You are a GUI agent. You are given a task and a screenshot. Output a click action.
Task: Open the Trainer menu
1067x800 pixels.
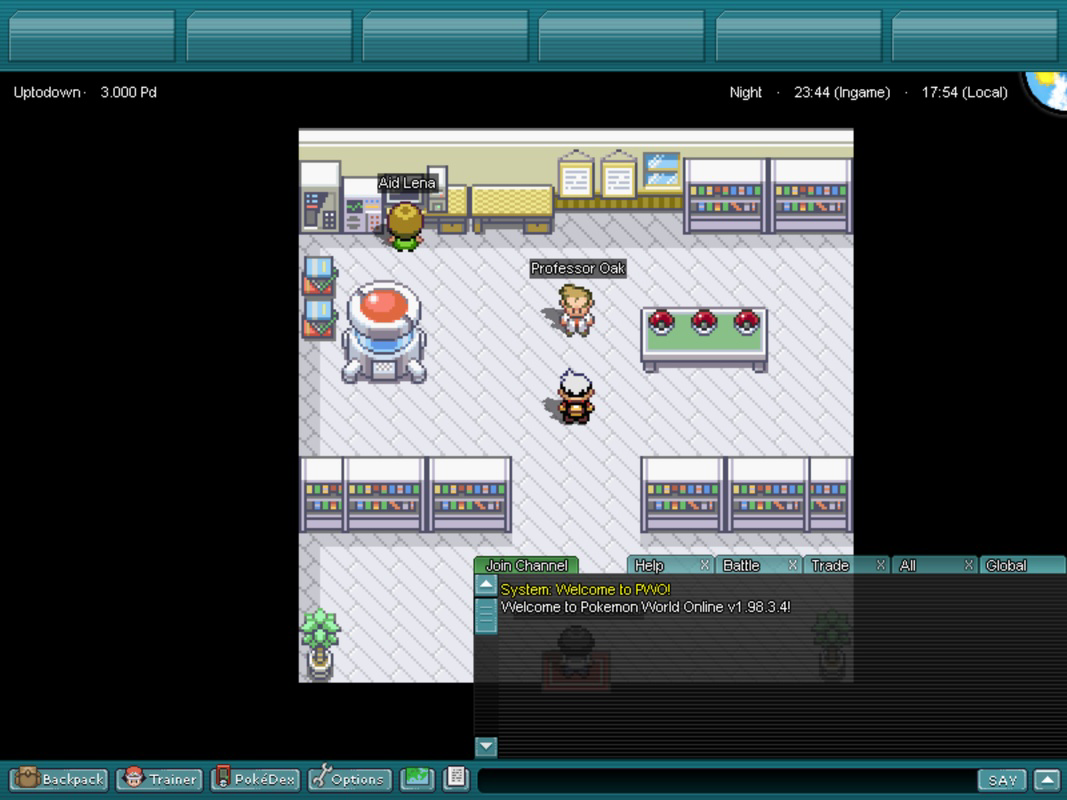coord(159,779)
